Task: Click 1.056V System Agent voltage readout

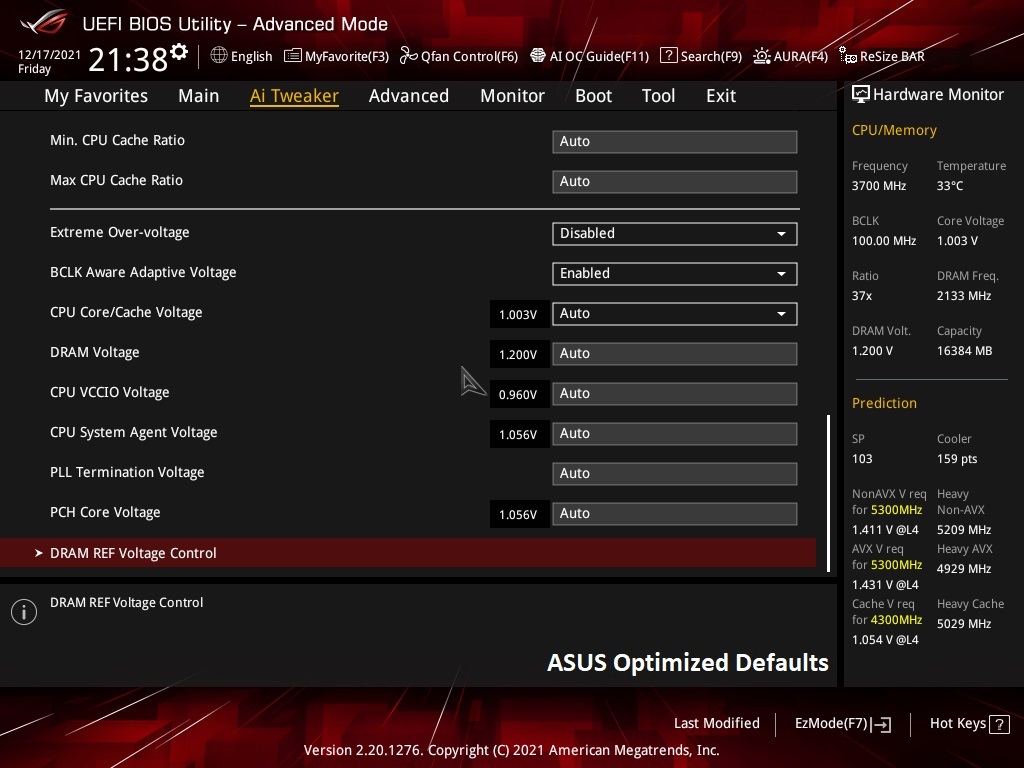Action: (x=519, y=434)
